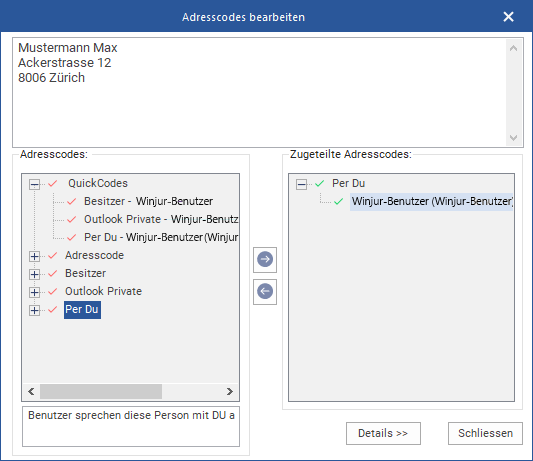The width and height of the screenshot is (533, 461).
Task: Select highlighted Per Du in left tree
Action: 82,310
